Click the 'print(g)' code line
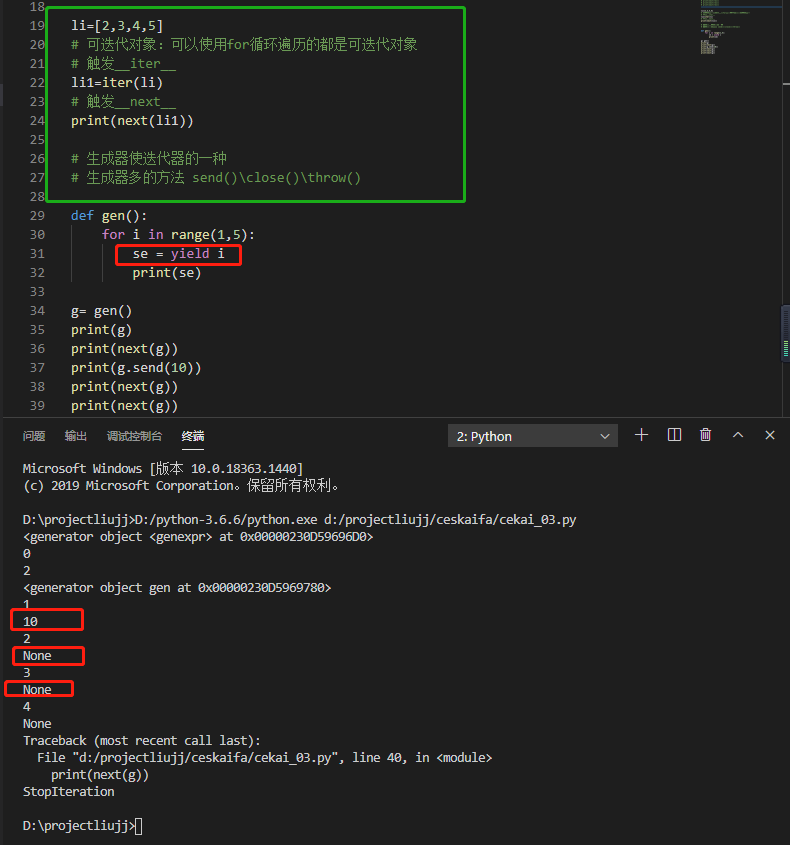The image size is (790, 845). (x=101, y=330)
